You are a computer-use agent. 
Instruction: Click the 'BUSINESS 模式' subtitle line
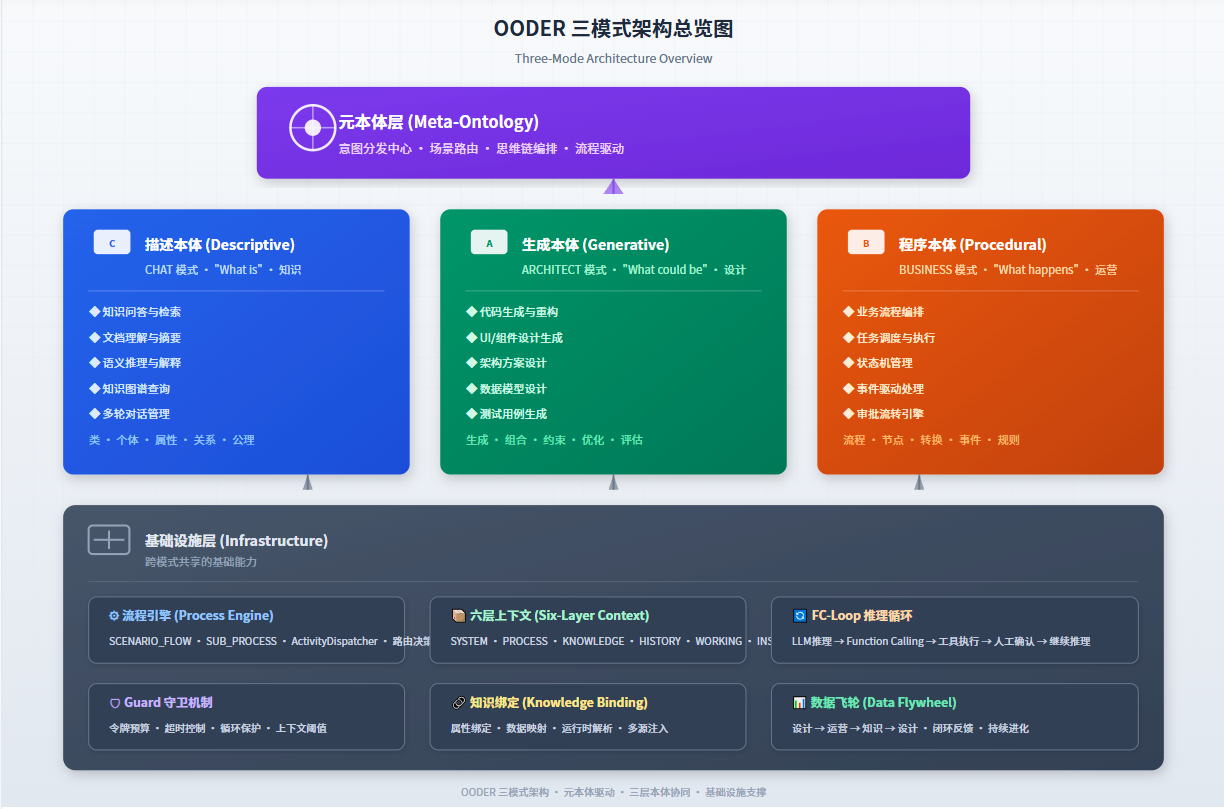(x=1008, y=270)
